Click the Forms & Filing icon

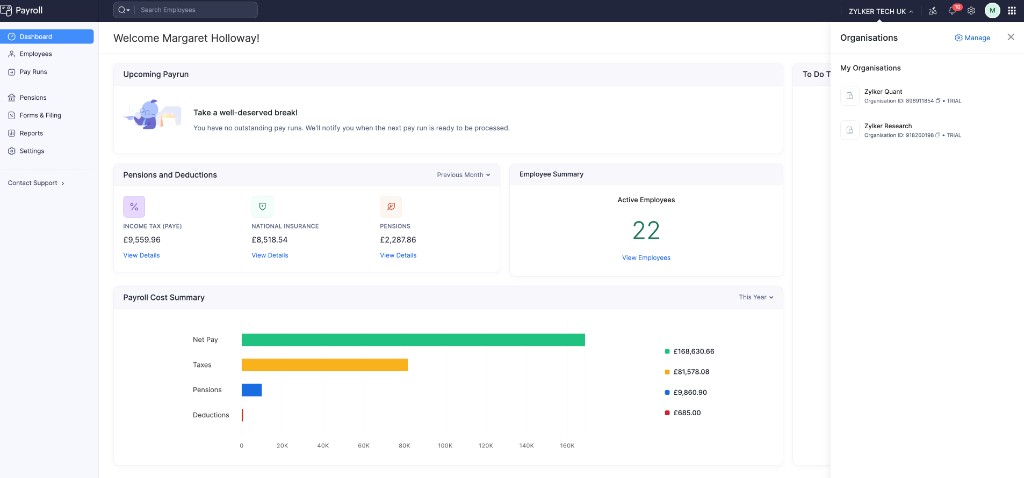coord(11,116)
